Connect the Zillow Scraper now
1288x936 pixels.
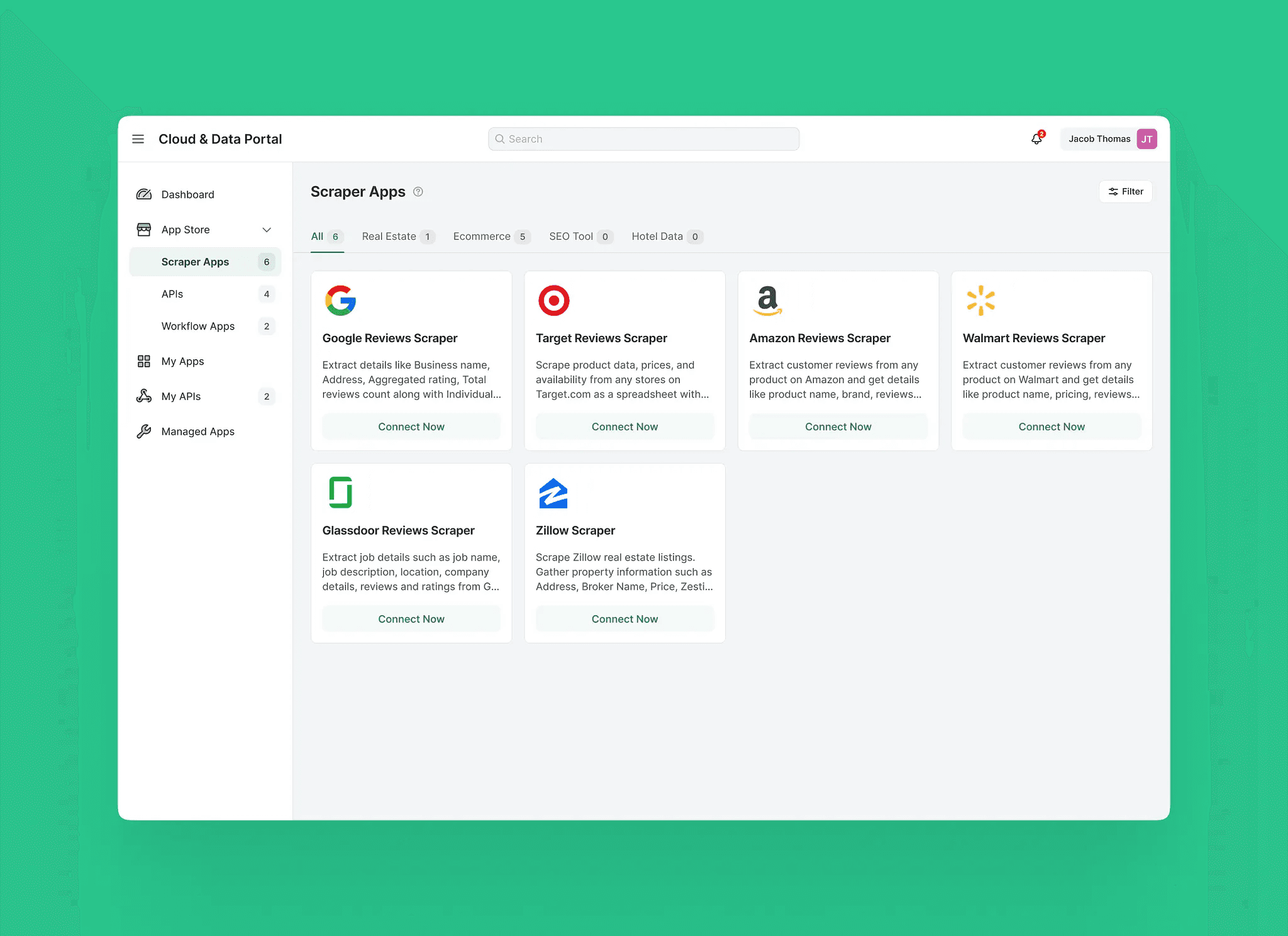[x=625, y=619]
